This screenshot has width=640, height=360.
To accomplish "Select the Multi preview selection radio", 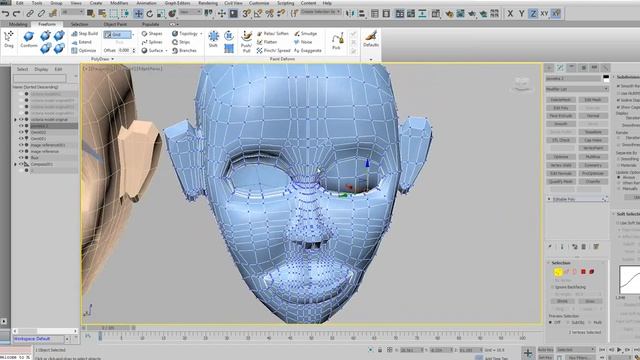I will 590,322.
